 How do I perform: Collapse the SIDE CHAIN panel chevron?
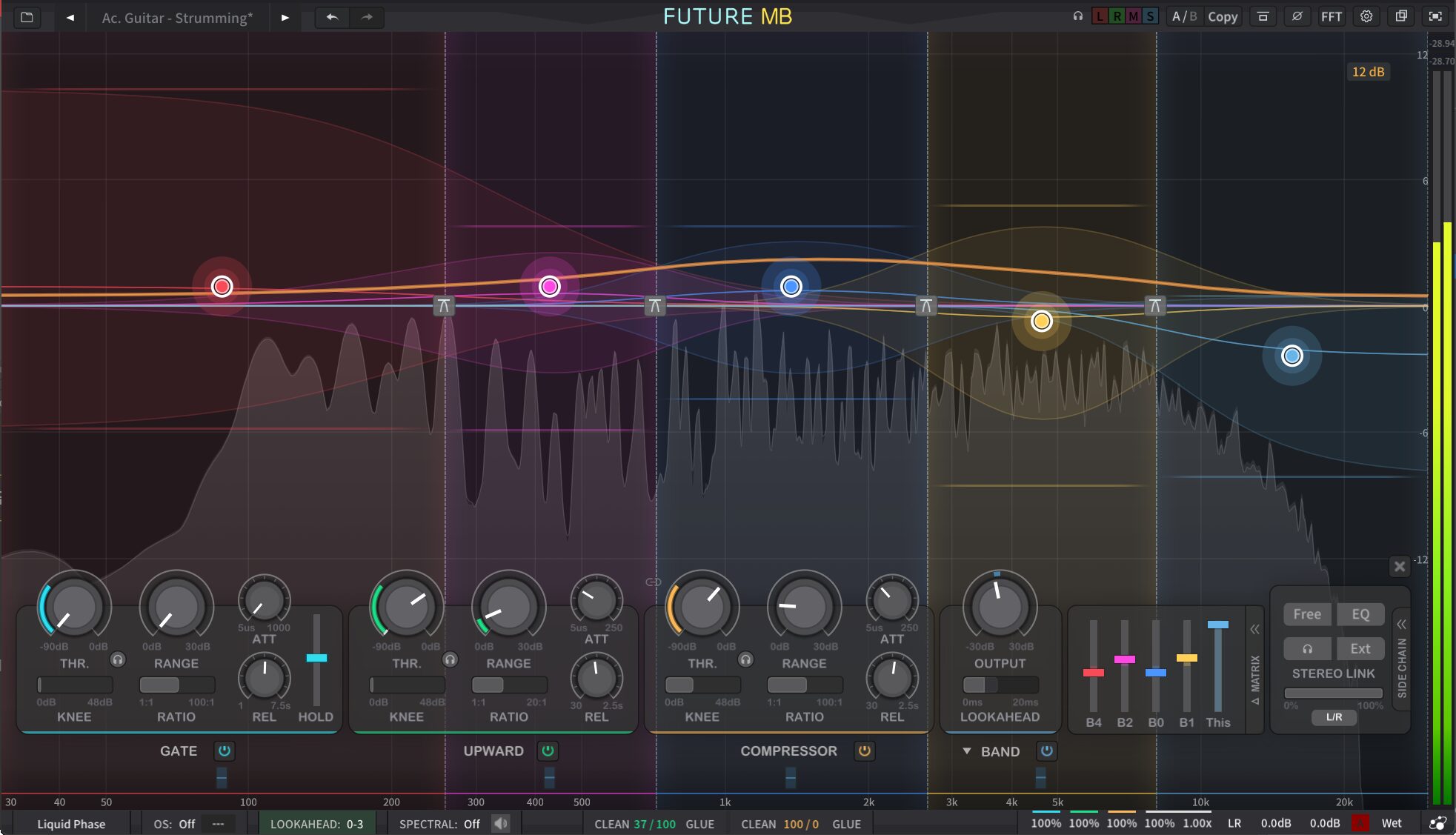point(1401,625)
